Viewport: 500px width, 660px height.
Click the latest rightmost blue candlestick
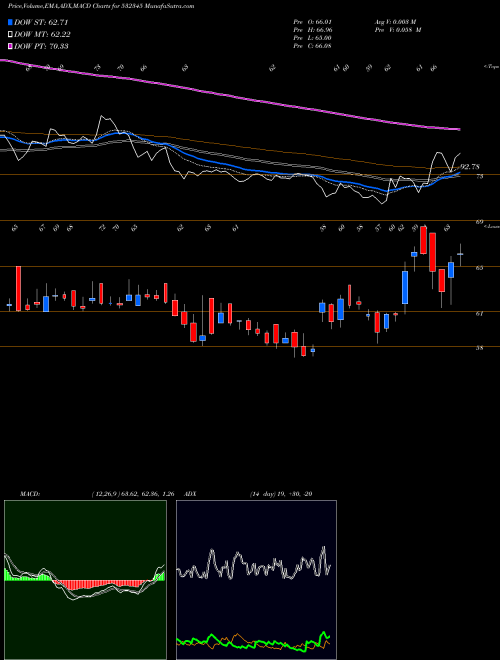coord(460,254)
